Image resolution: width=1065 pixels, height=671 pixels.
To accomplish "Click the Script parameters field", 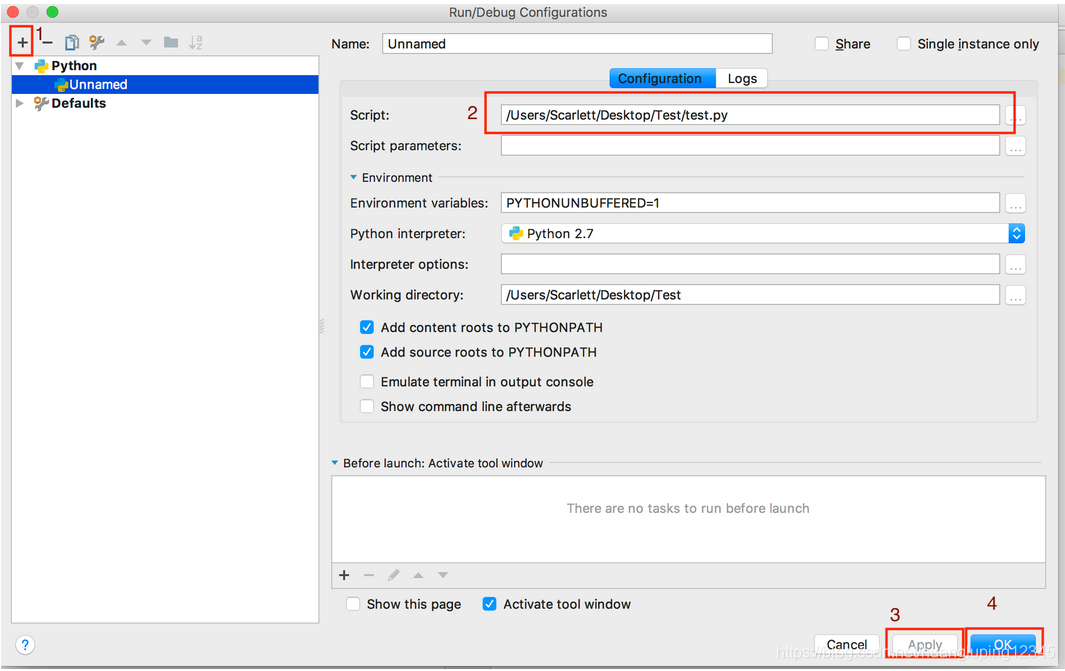I will click(750, 146).
